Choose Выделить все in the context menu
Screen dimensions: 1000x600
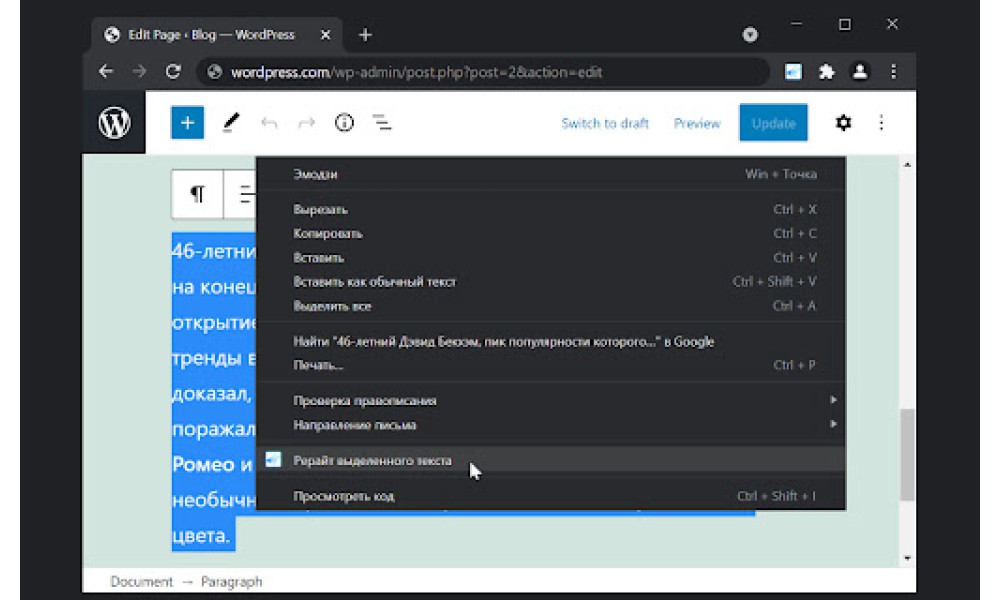[551, 306]
